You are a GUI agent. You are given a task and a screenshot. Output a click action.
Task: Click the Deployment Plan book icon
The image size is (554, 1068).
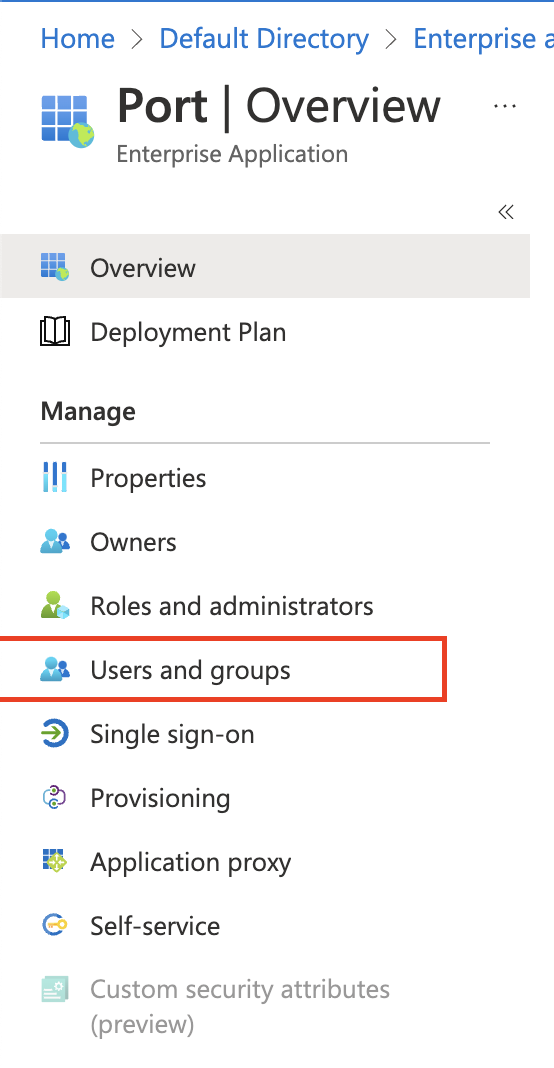[55, 332]
